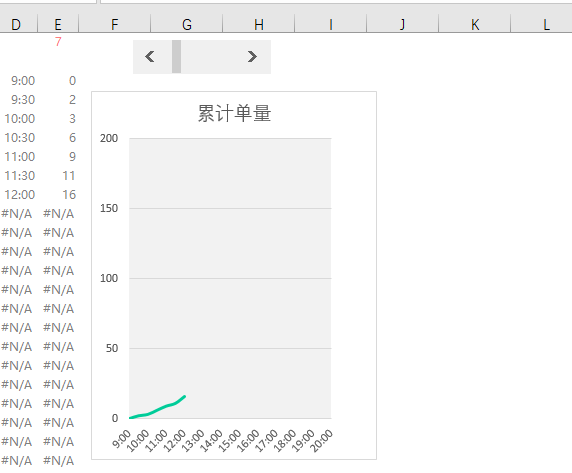Image resolution: width=572 pixels, height=473 pixels.
Task: Select value 9 next to 11:00
Action: pyautogui.click(x=72, y=156)
